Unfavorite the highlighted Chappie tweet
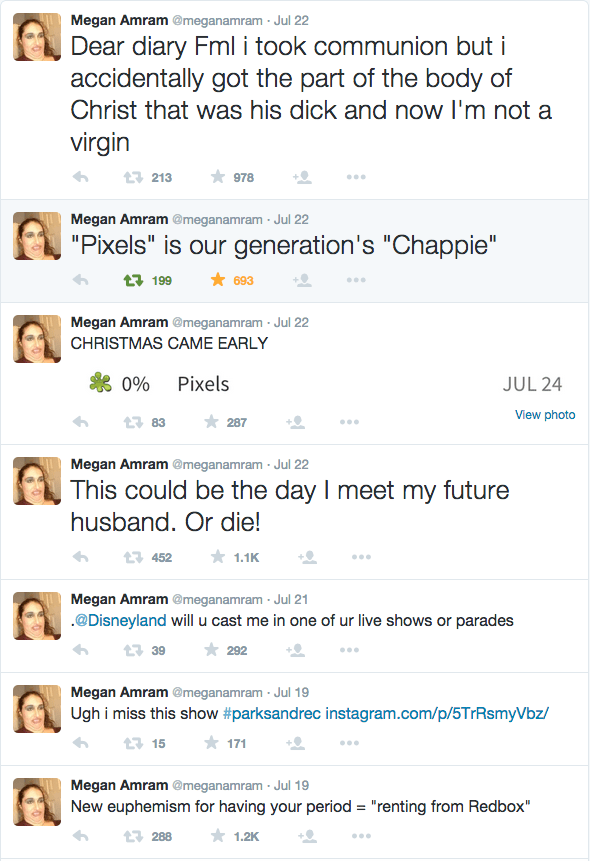The height and width of the screenshot is (861, 590). click(x=216, y=280)
